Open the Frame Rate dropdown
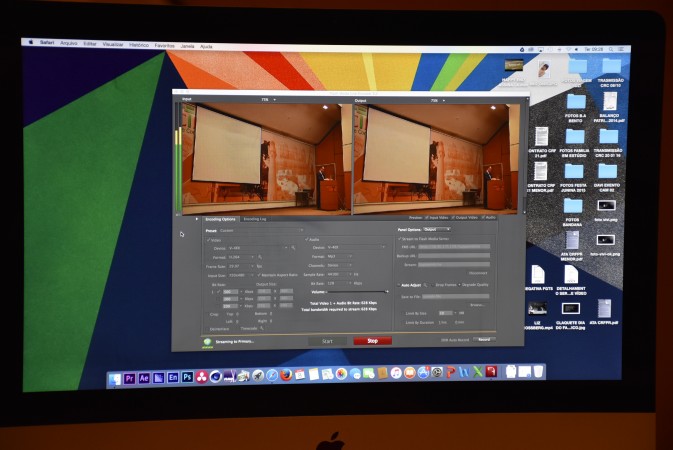The width and height of the screenshot is (673, 450). (241, 266)
